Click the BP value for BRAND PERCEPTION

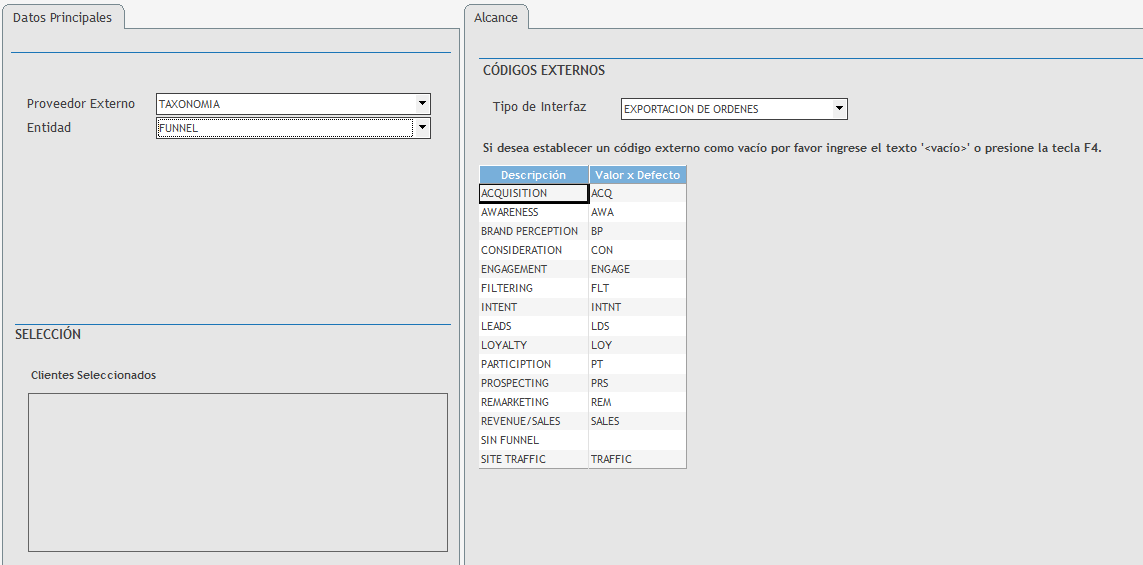(637, 231)
